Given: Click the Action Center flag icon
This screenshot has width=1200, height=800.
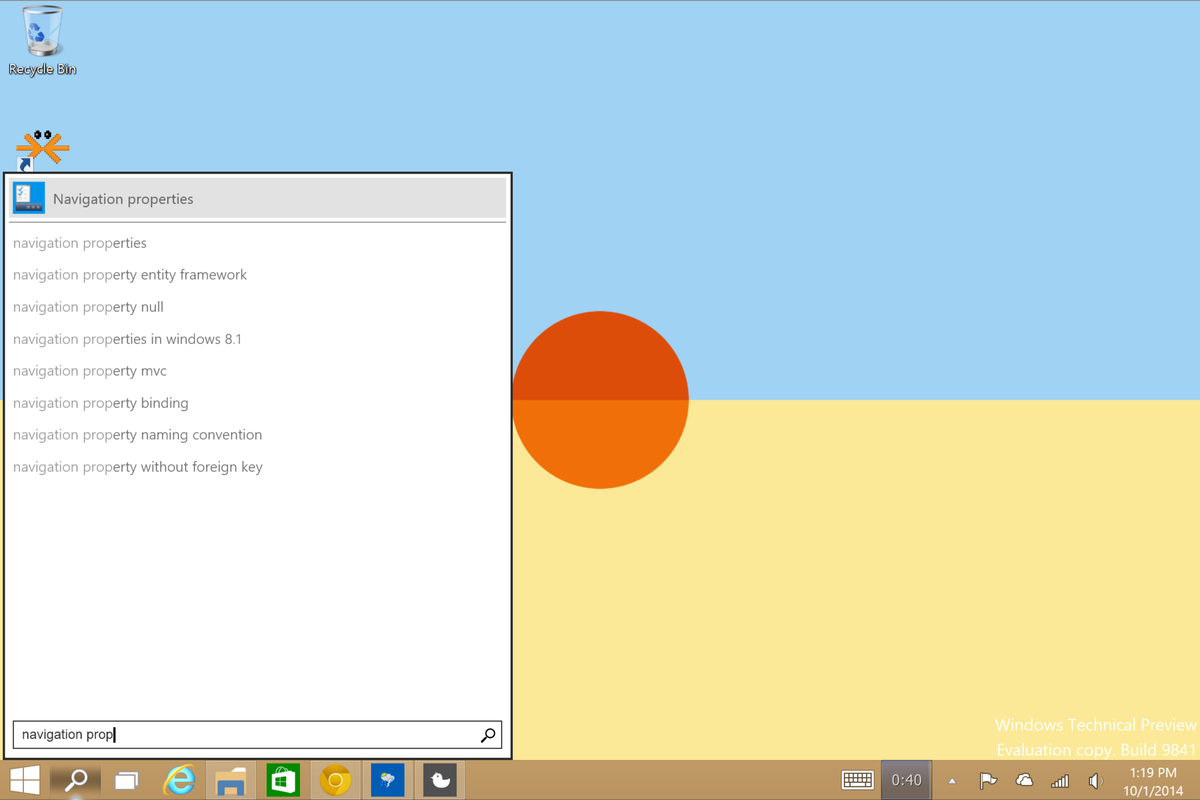Looking at the screenshot, I should pyautogui.click(x=988, y=780).
